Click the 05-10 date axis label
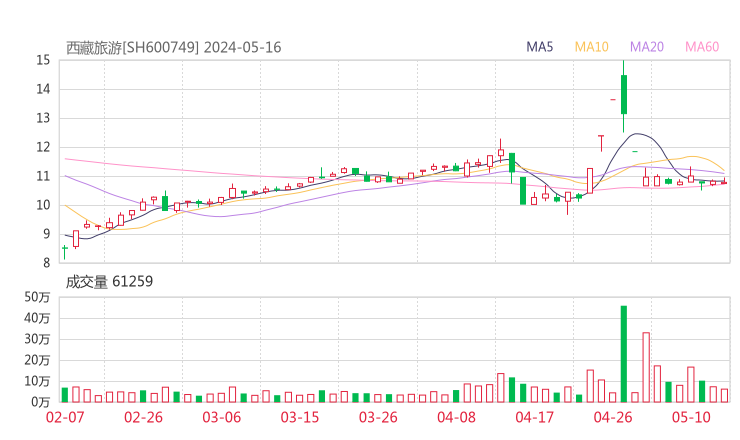Image resolution: width=740 pixels, height=440 pixels. [x=691, y=417]
